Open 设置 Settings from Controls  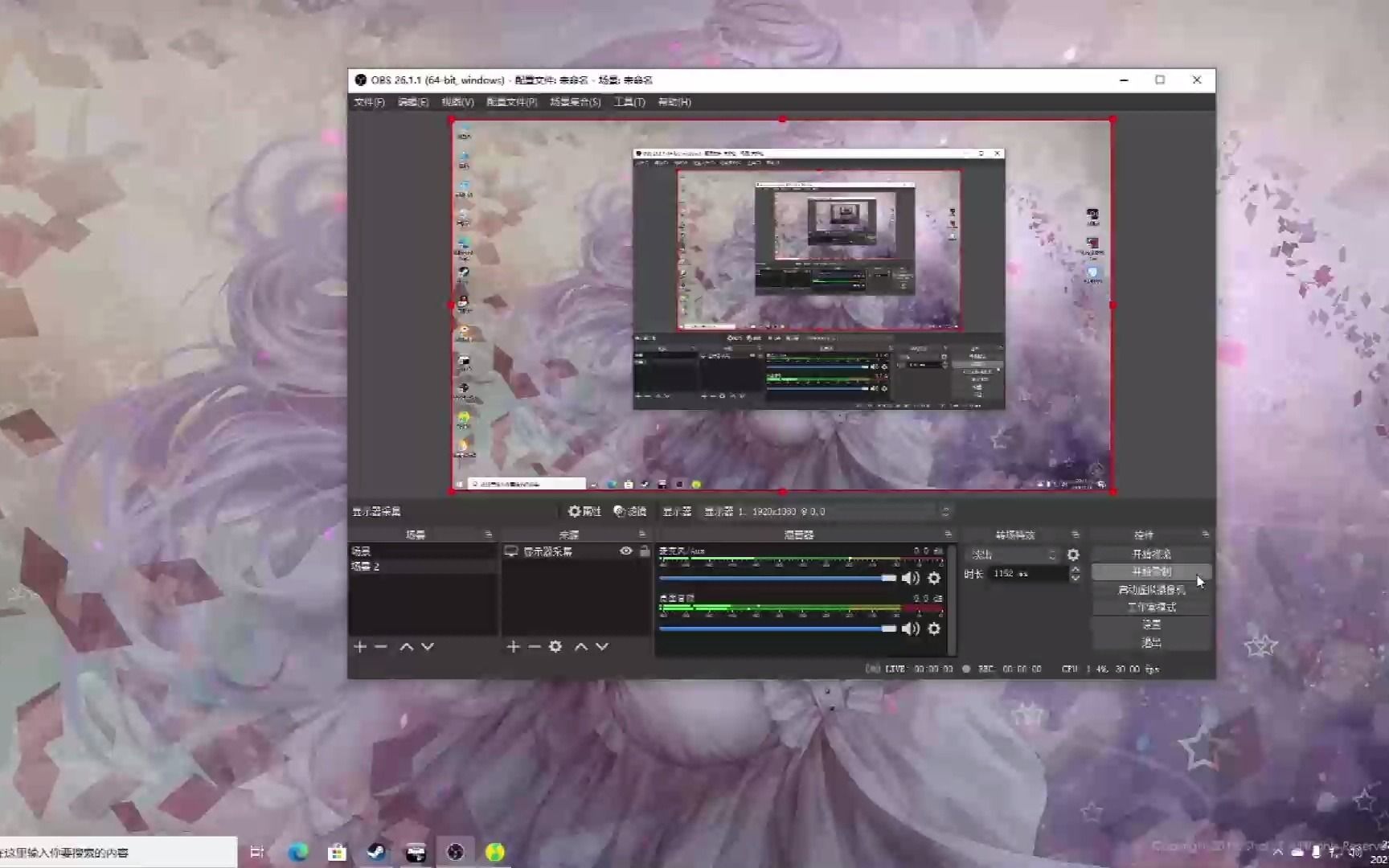point(1151,624)
